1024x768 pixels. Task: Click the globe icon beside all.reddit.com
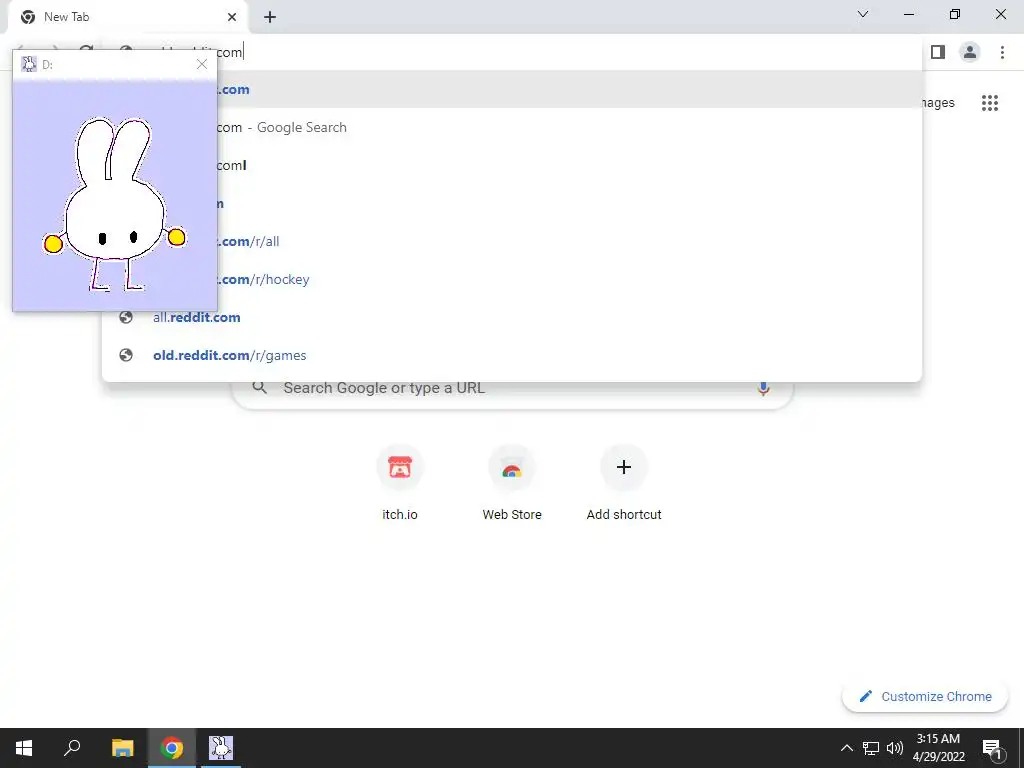click(126, 317)
